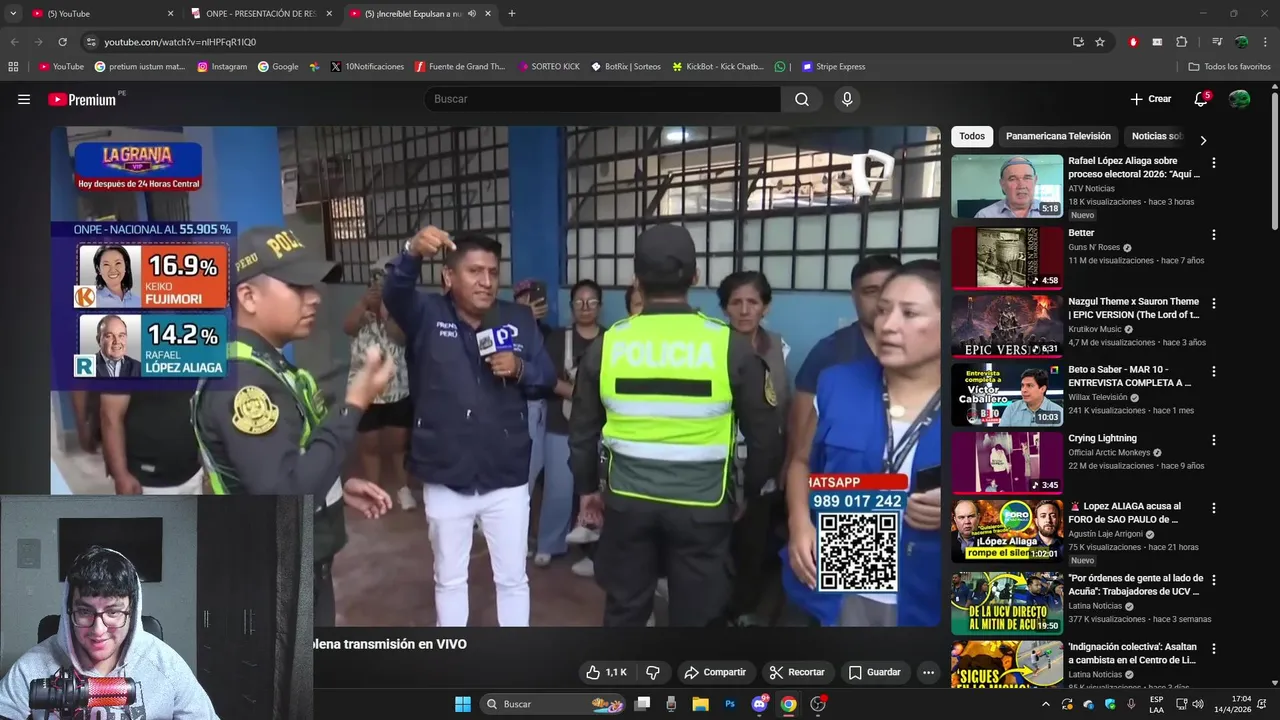The width and height of the screenshot is (1280, 720).
Task: Select the Noticias filter chip
Action: click(1157, 136)
